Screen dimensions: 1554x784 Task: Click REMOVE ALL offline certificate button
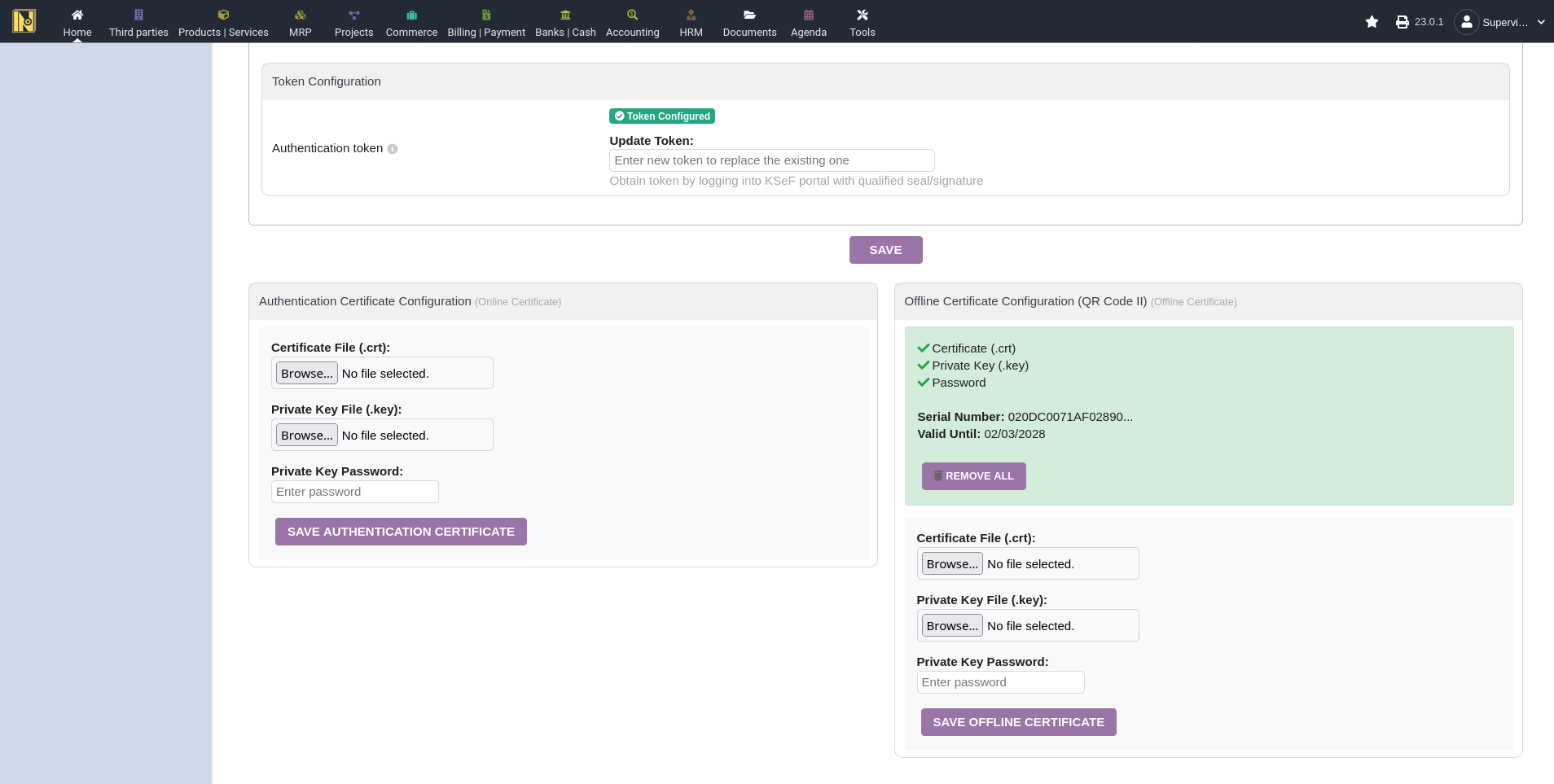click(x=973, y=476)
